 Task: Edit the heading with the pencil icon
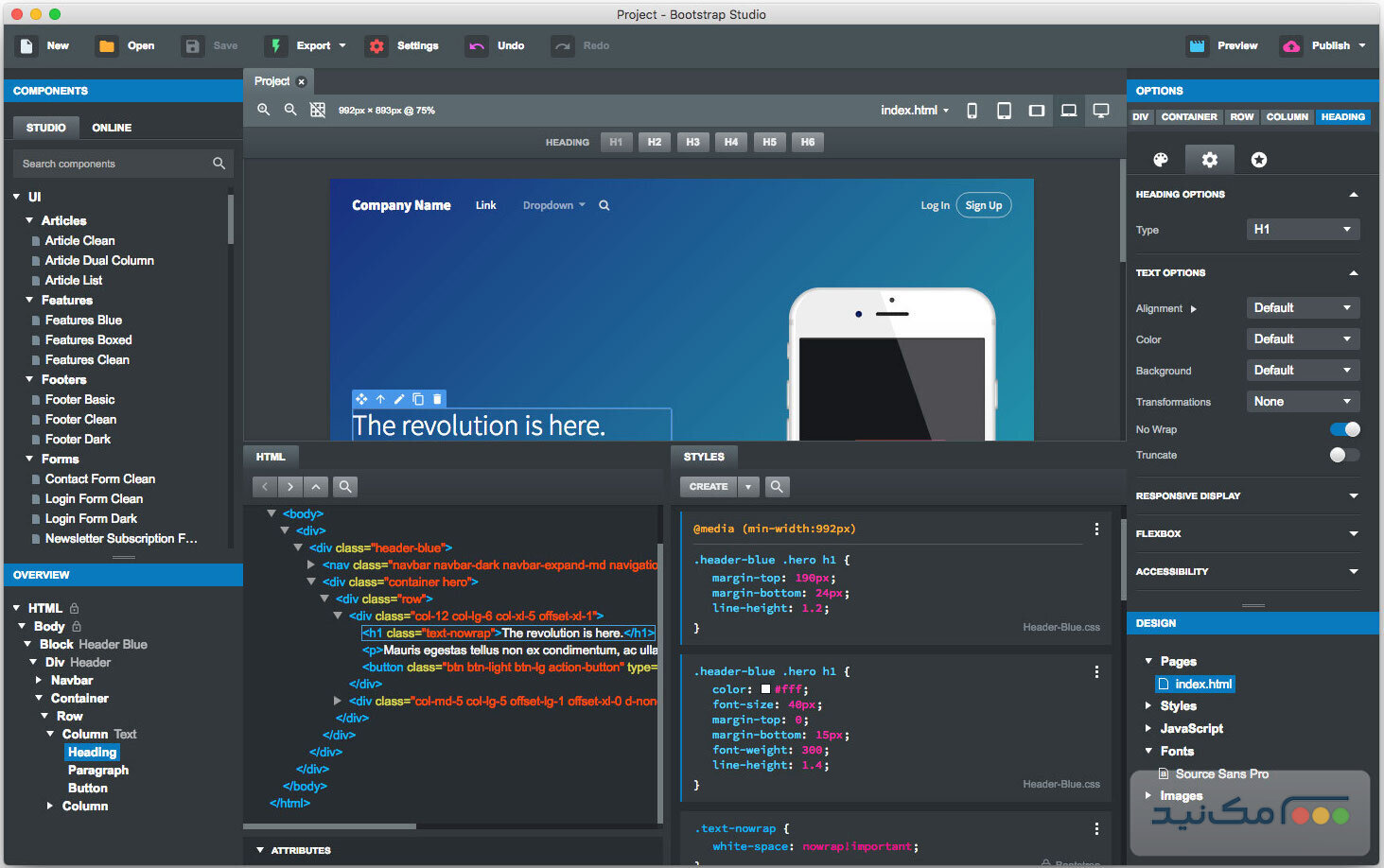click(398, 398)
